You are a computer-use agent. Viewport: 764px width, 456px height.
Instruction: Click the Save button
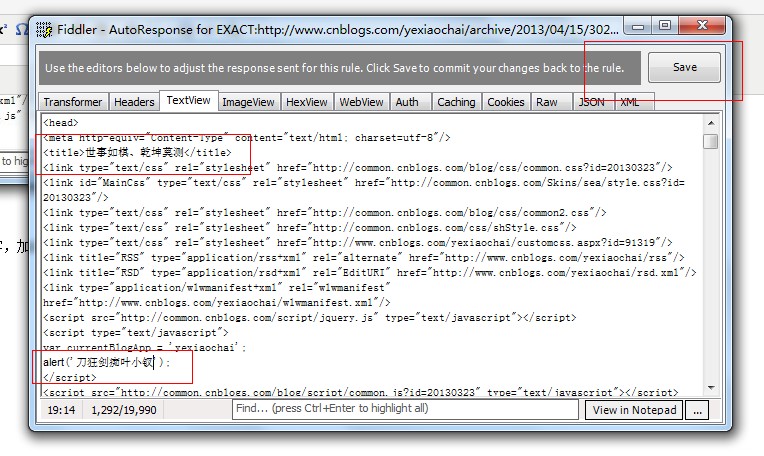pos(684,67)
